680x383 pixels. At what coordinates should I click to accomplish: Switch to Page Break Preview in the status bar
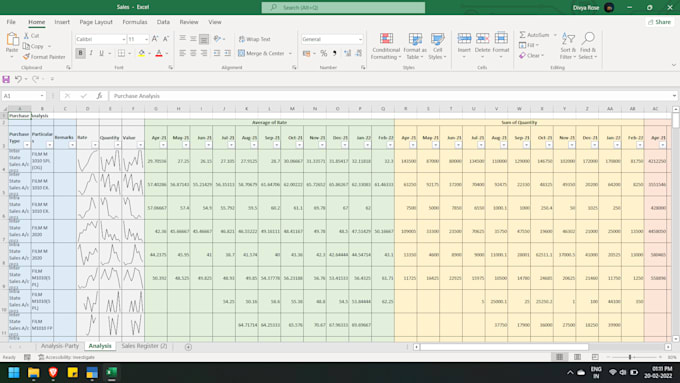595,357
